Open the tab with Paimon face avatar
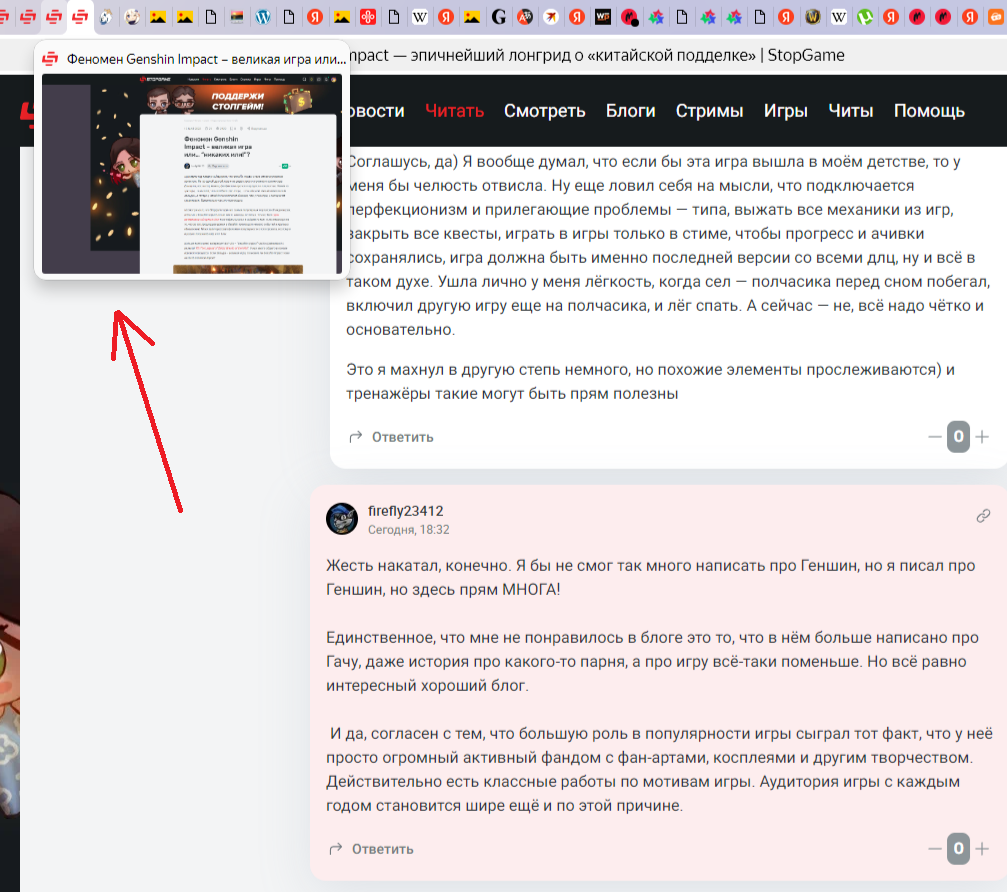The width and height of the screenshot is (1007, 892). tap(132, 17)
